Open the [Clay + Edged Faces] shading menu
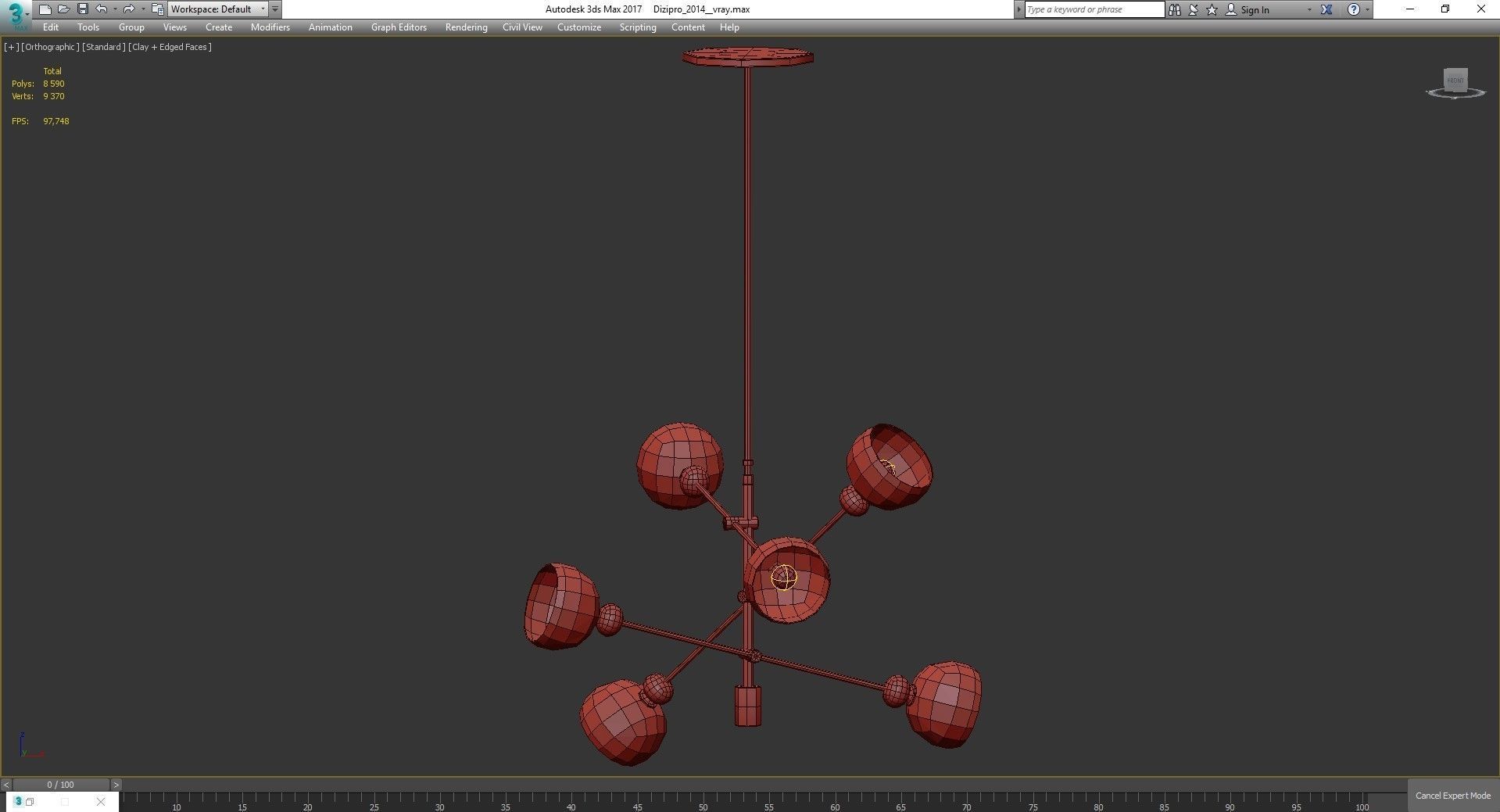 (170, 47)
